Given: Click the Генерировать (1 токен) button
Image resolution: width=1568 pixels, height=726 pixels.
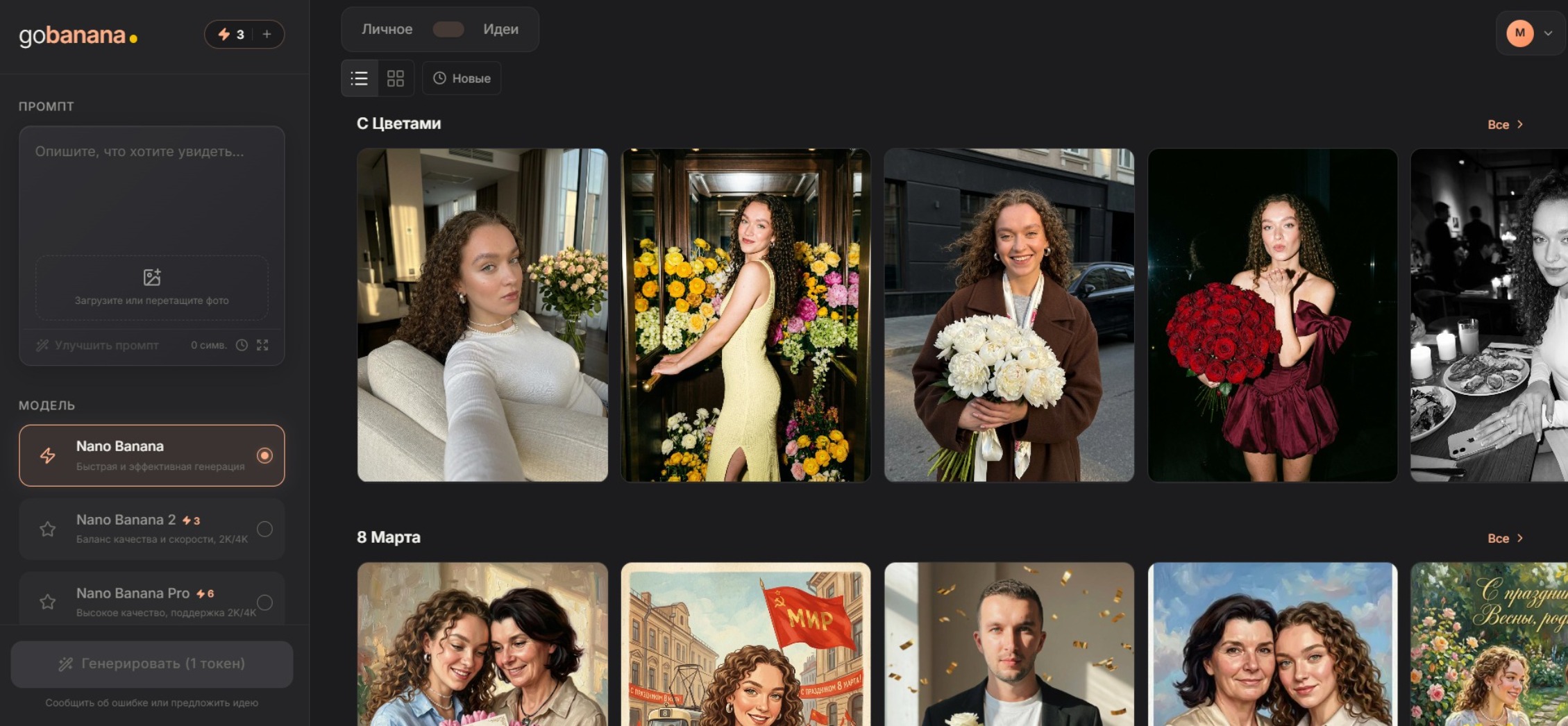Looking at the screenshot, I should tap(152, 664).
